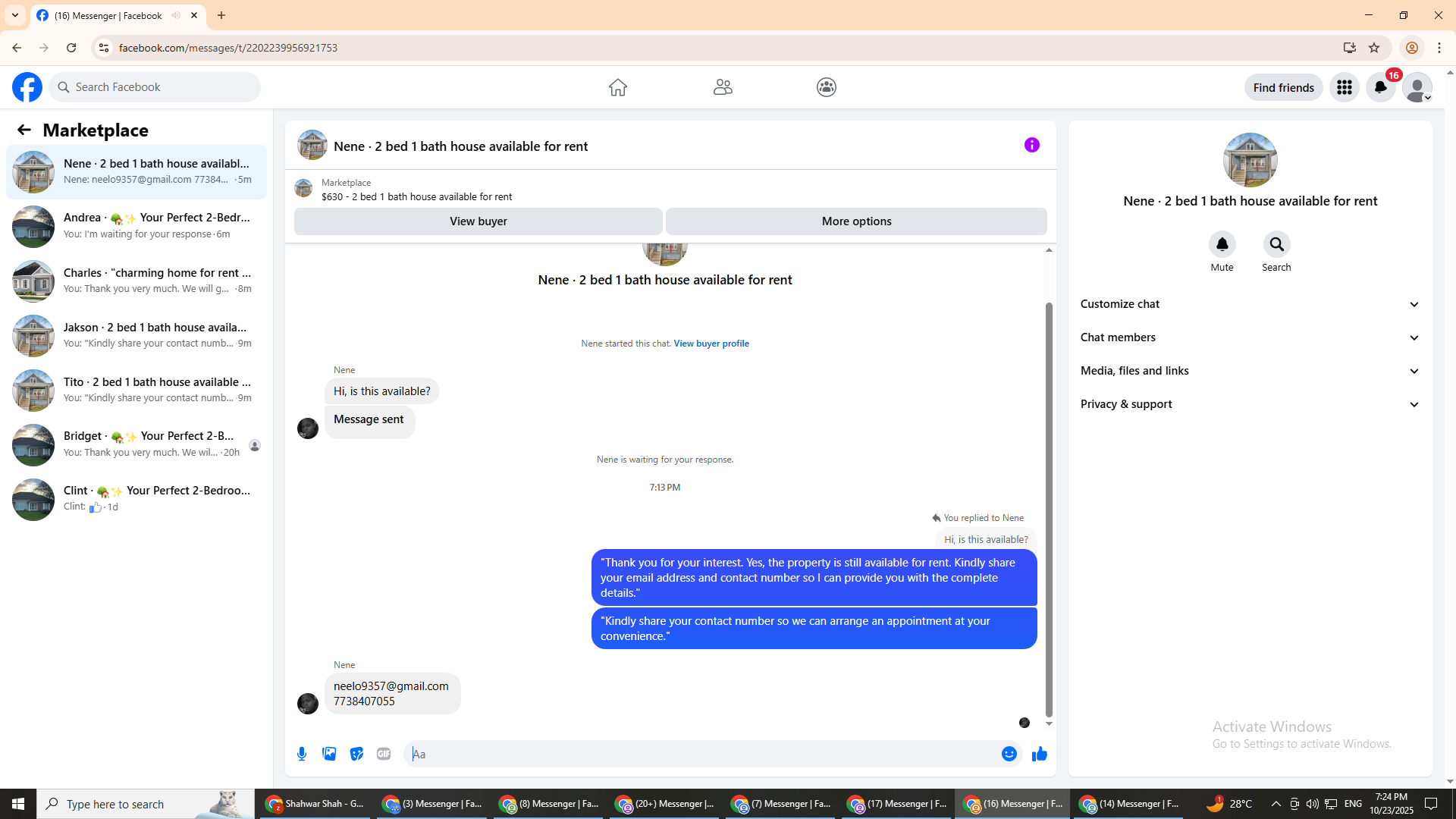
Task: Click the message input field
Action: 701,754
